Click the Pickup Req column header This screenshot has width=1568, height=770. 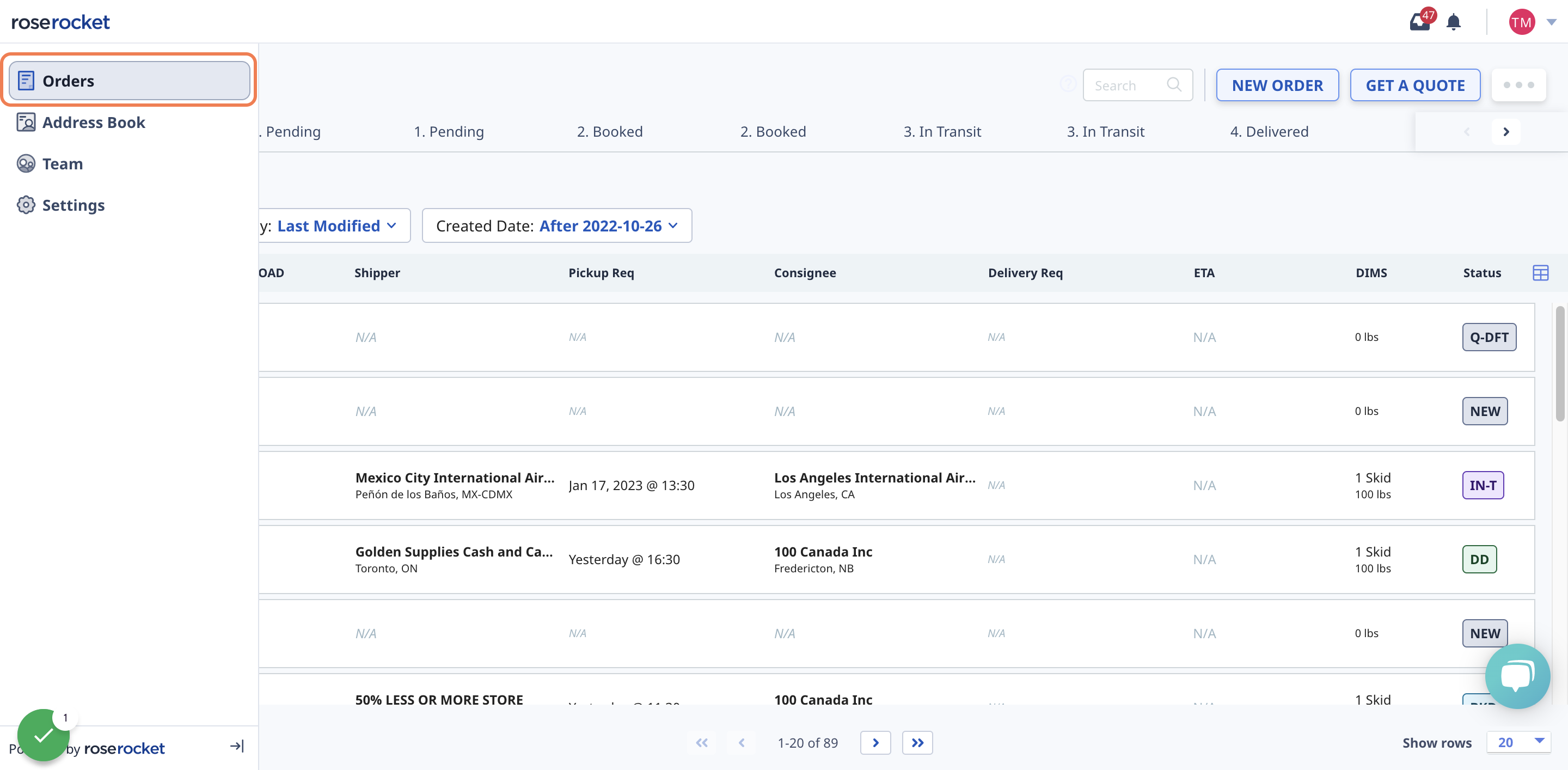point(601,273)
